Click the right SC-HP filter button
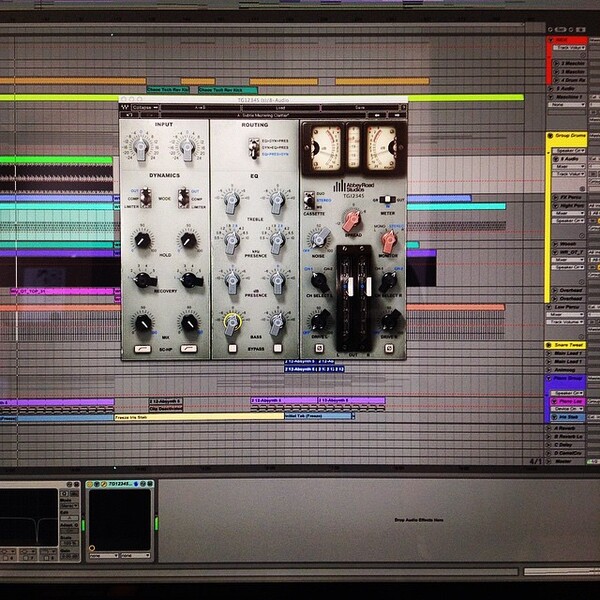Screen dimensions: 600x600 click(x=189, y=349)
